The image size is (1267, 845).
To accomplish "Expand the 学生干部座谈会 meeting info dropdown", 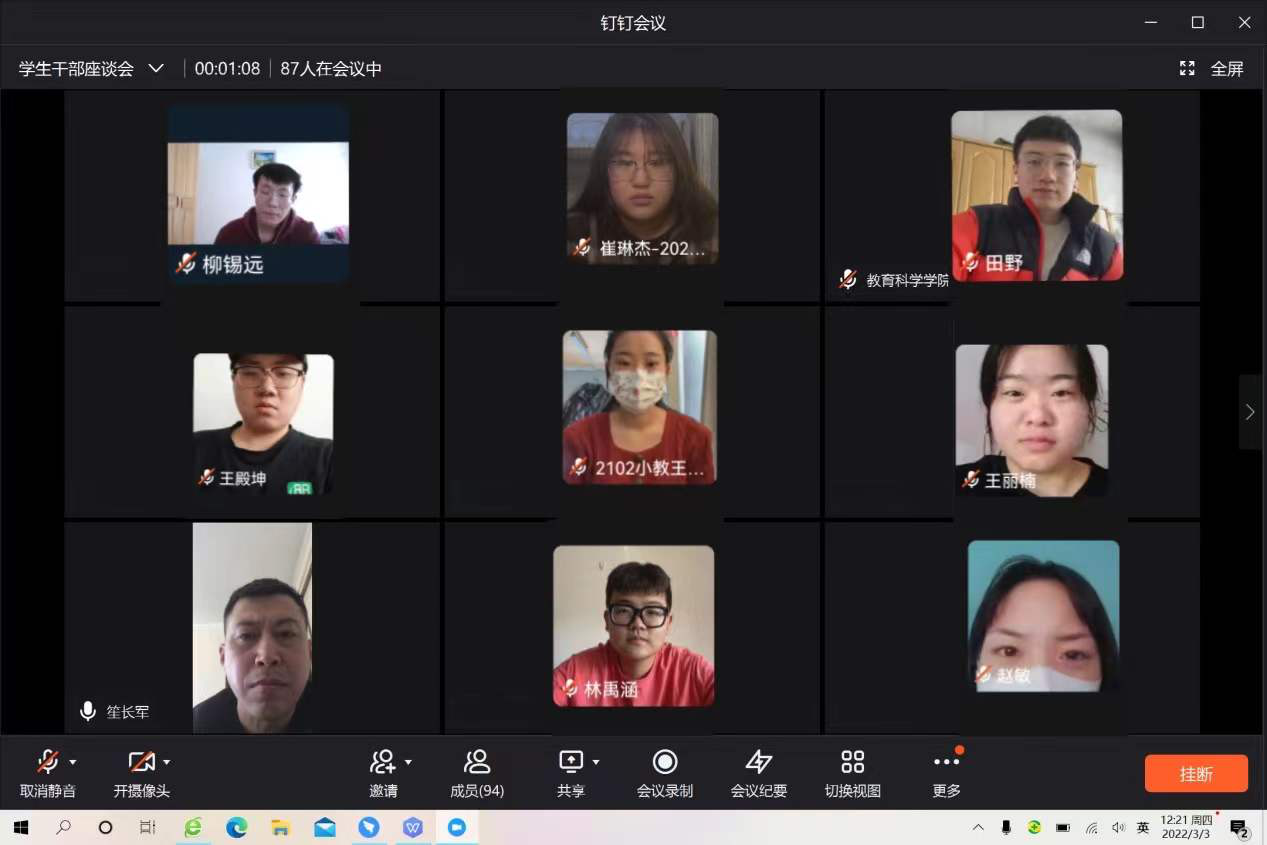I will point(156,68).
